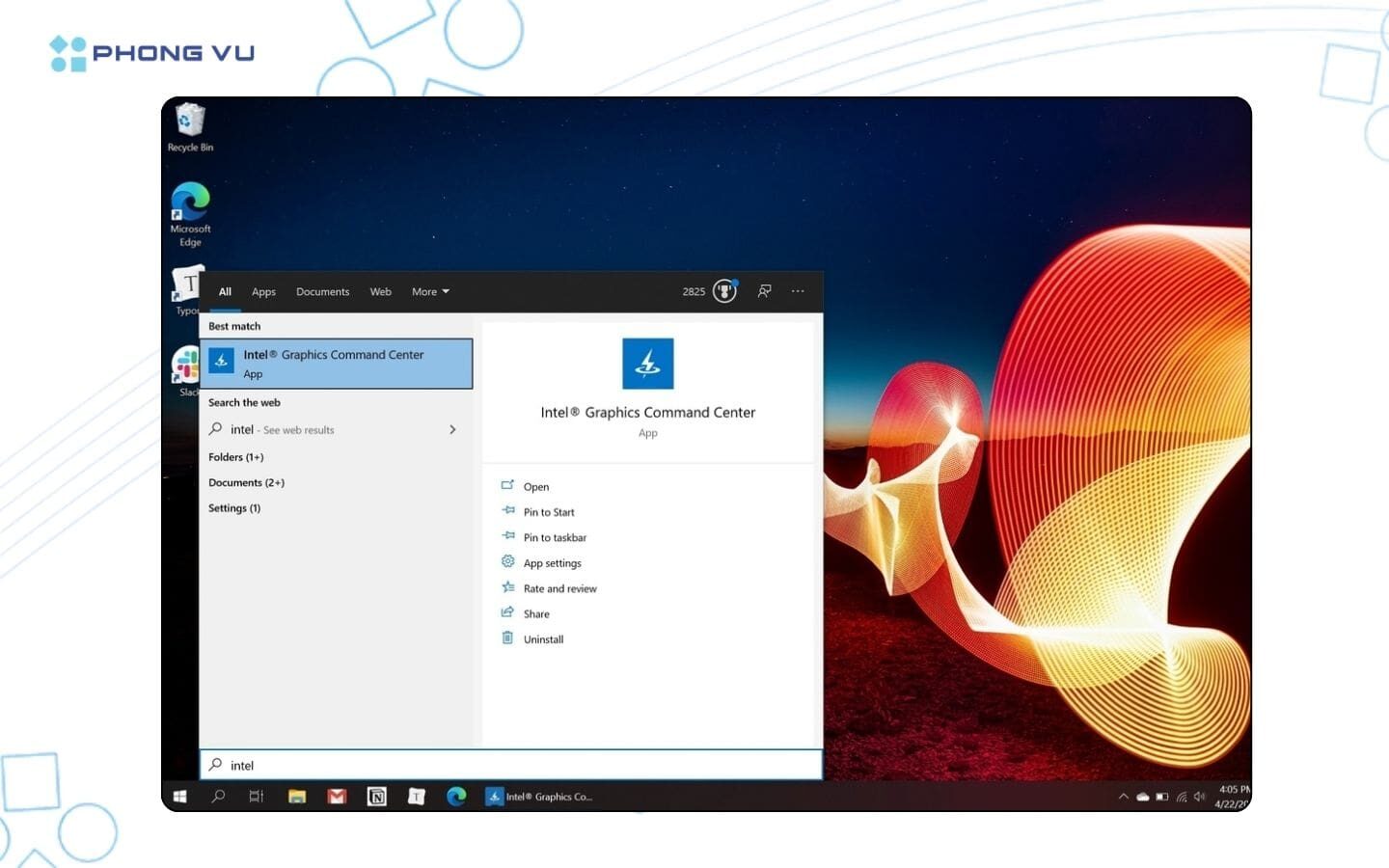This screenshot has width=1389, height=868.
Task: Click the gear icon beside App settings
Action: click(x=507, y=561)
